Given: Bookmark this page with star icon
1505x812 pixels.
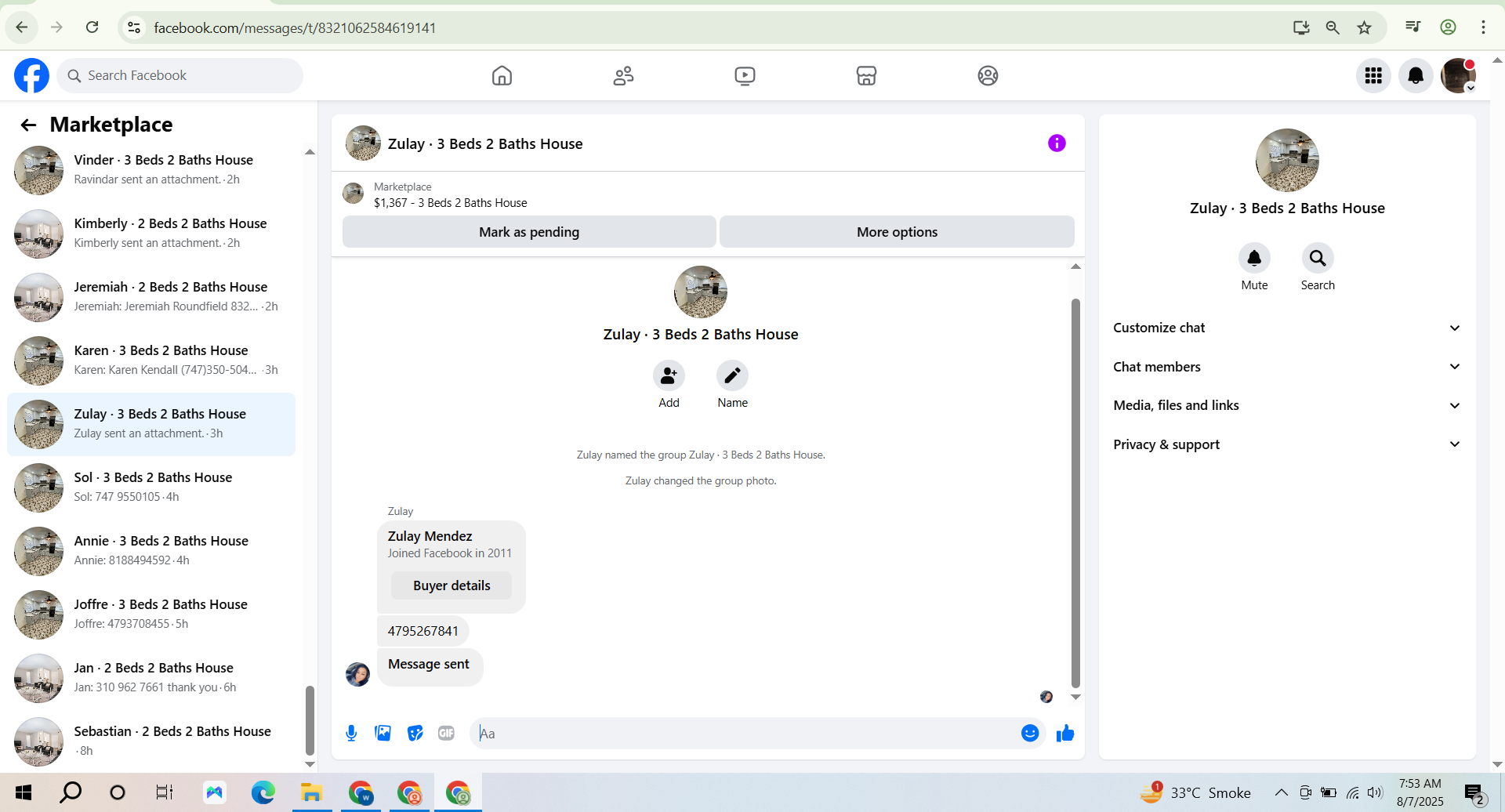Looking at the screenshot, I should click(1364, 27).
